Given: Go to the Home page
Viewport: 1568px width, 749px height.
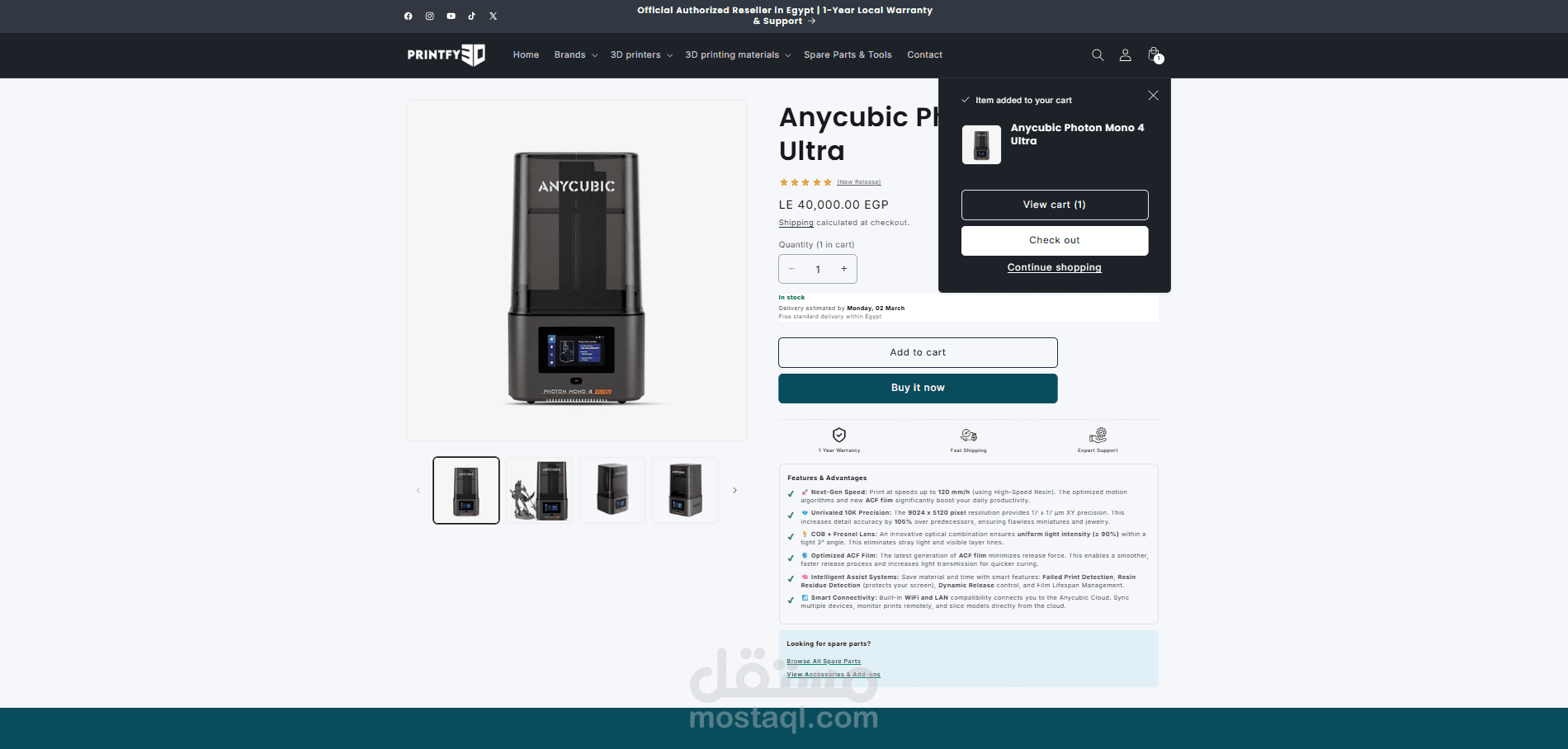Looking at the screenshot, I should click(526, 55).
